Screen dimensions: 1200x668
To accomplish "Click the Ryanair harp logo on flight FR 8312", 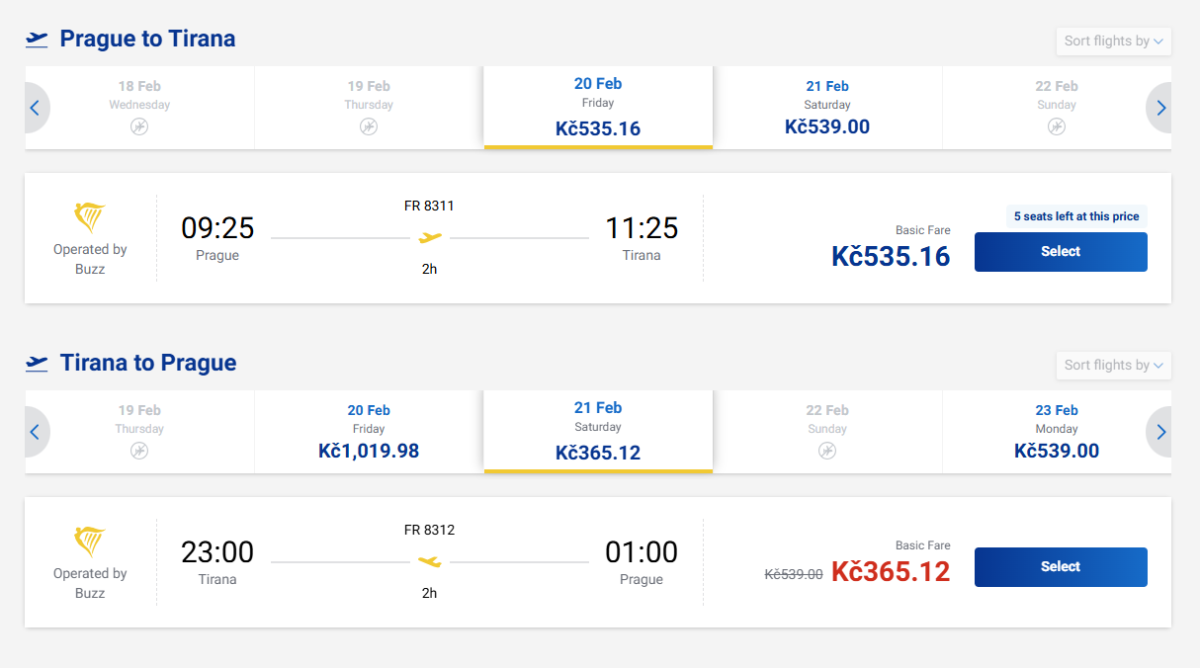I will [90, 541].
